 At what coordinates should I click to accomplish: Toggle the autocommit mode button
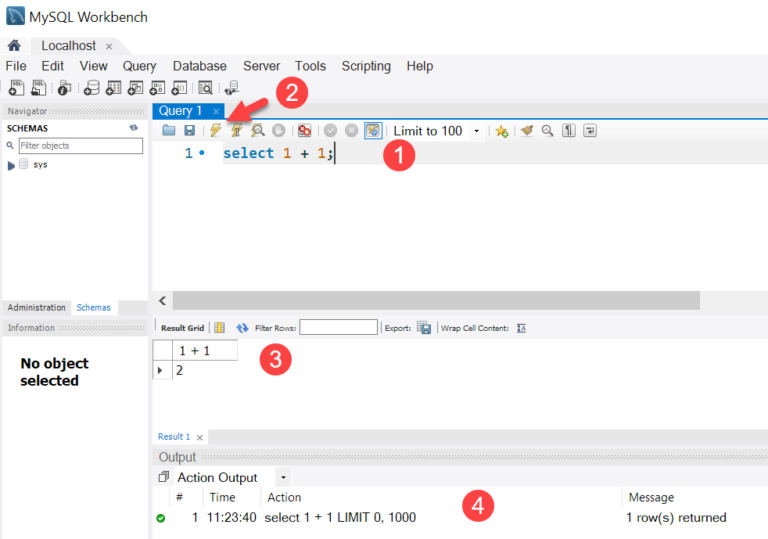[x=373, y=131]
